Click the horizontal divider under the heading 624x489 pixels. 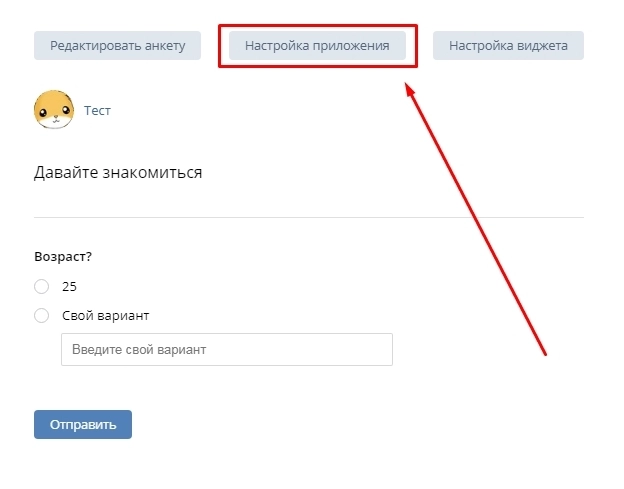tap(309, 217)
